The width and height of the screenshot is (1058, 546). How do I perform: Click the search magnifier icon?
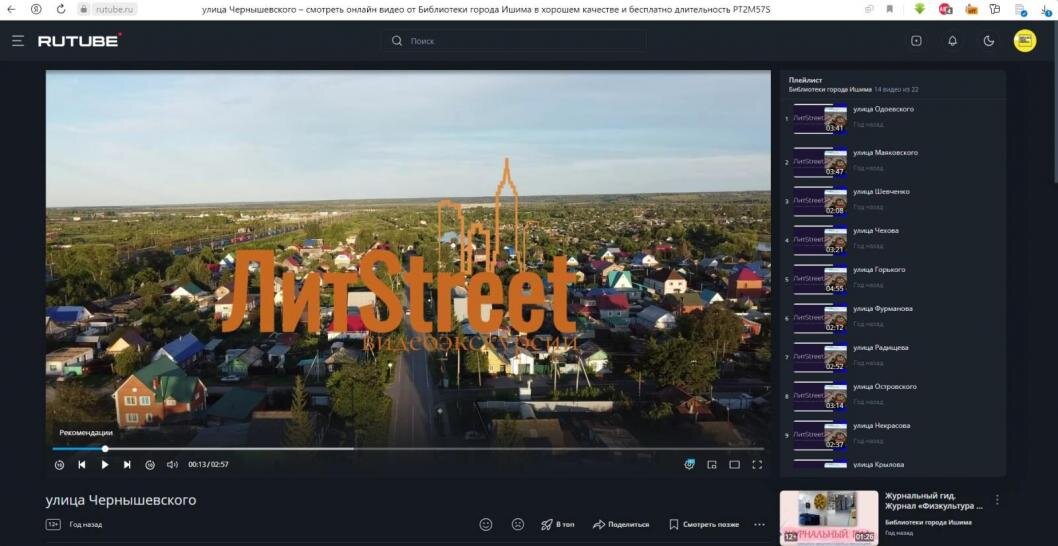tap(397, 41)
